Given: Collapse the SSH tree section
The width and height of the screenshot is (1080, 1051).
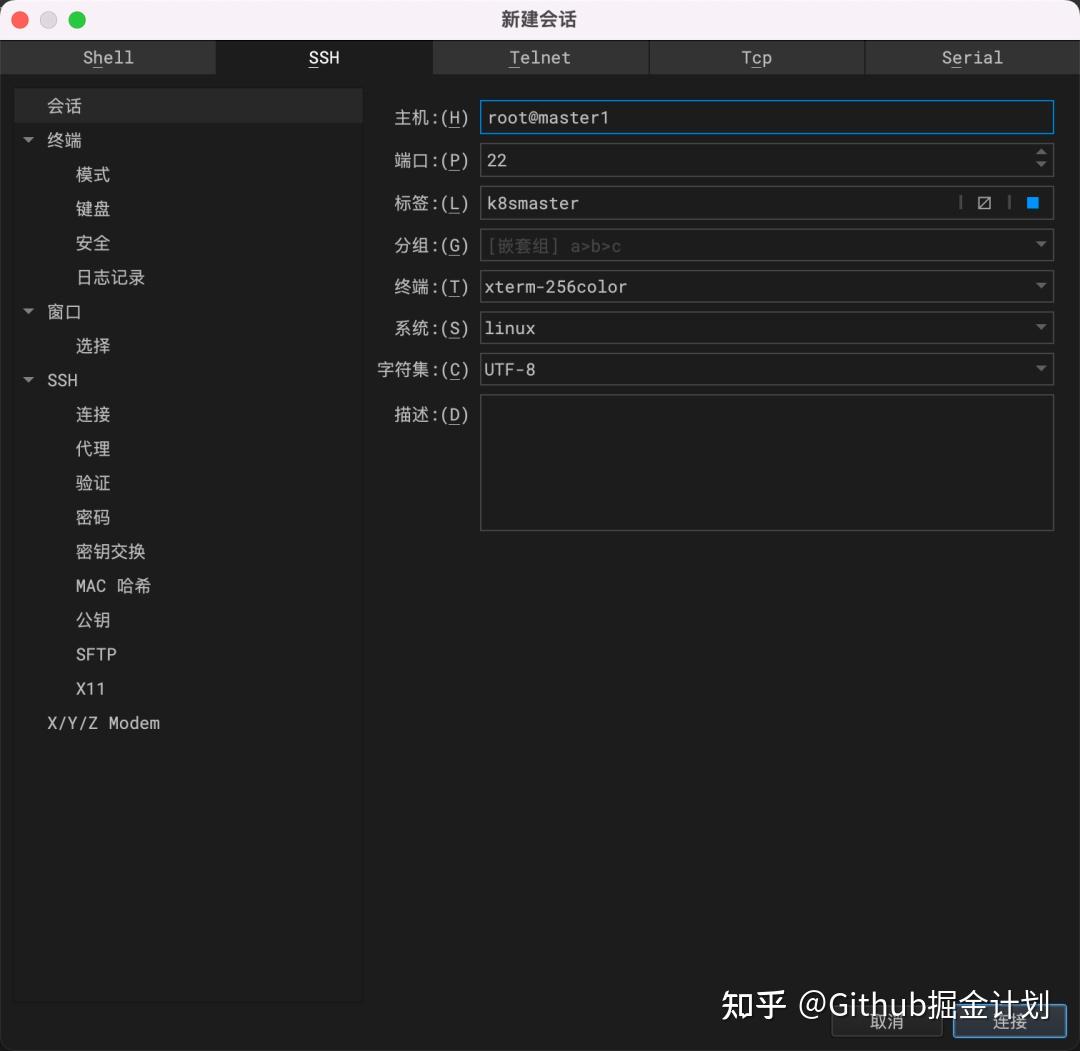Looking at the screenshot, I should coord(28,379).
